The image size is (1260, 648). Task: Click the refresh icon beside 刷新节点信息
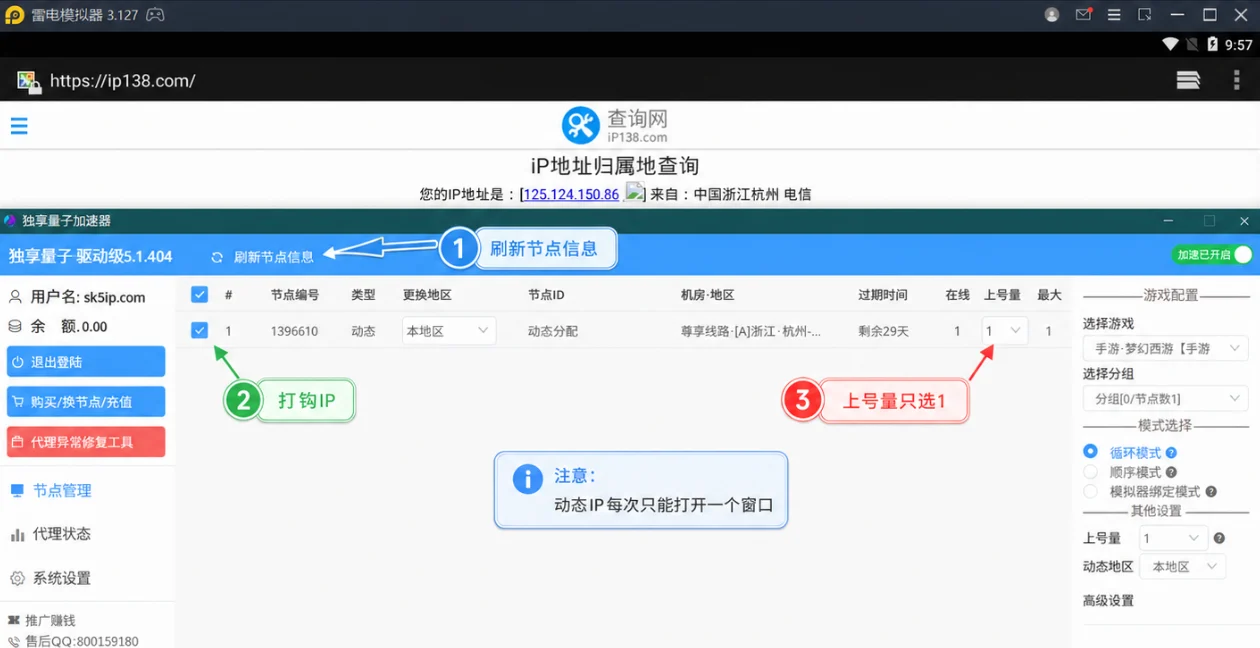[x=217, y=257]
